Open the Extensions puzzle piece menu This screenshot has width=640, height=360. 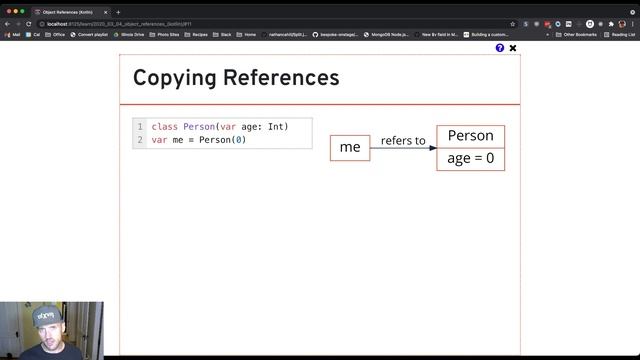coord(611,24)
